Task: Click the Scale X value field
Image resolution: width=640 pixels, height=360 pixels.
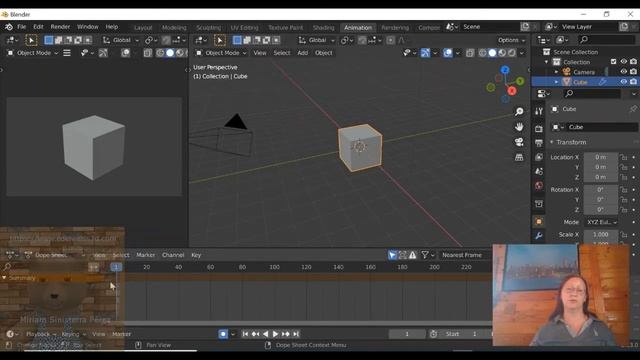Action: (x=600, y=235)
